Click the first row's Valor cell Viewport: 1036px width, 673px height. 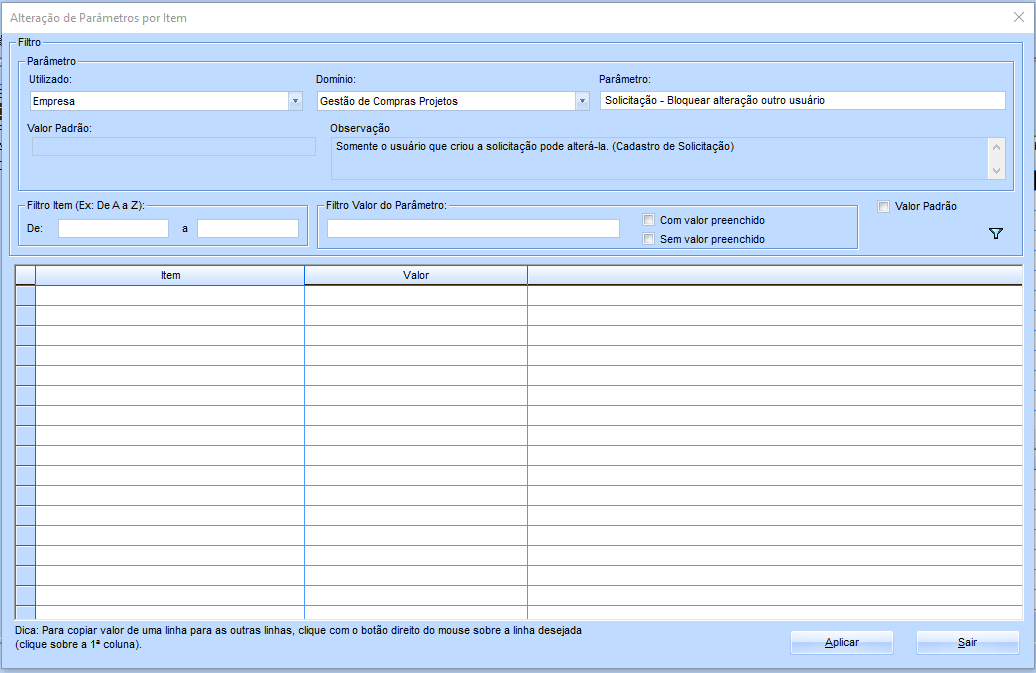pos(416,295)
